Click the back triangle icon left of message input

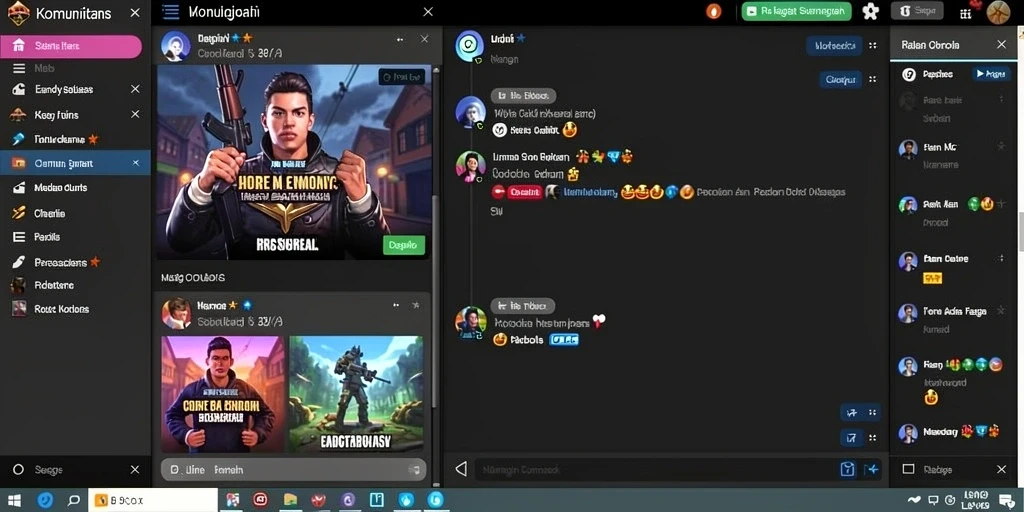[x=461, y=469]
